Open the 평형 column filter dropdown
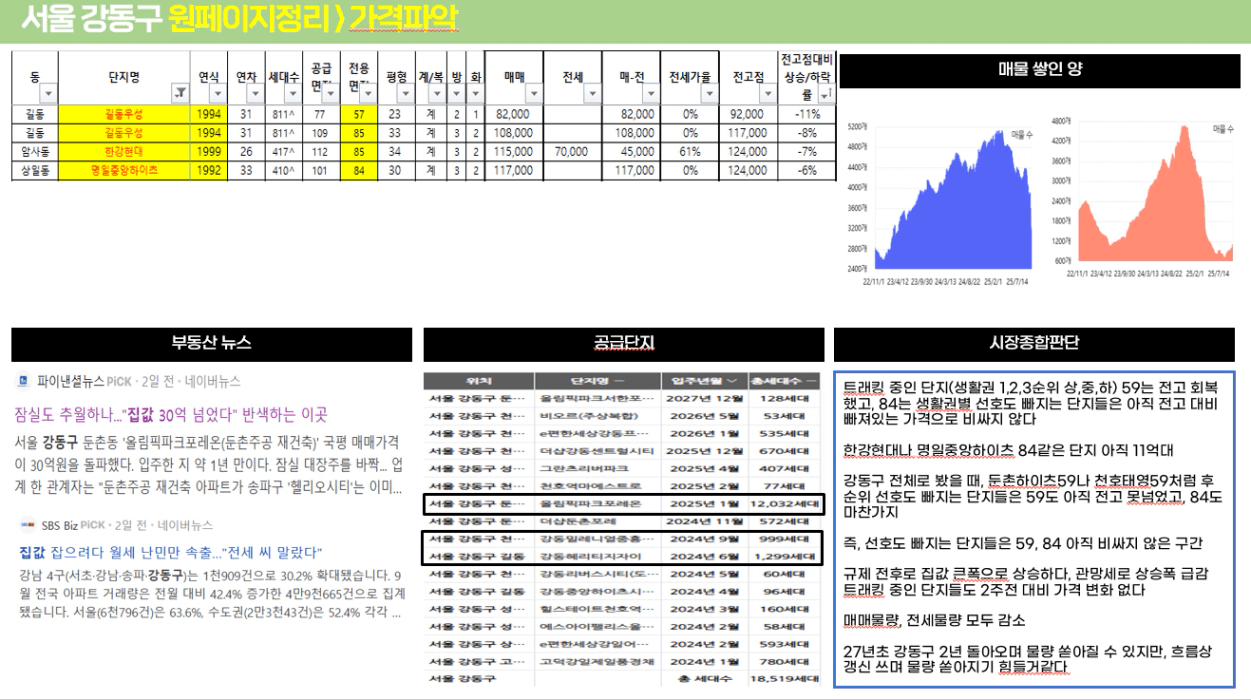 coord(405,93)
